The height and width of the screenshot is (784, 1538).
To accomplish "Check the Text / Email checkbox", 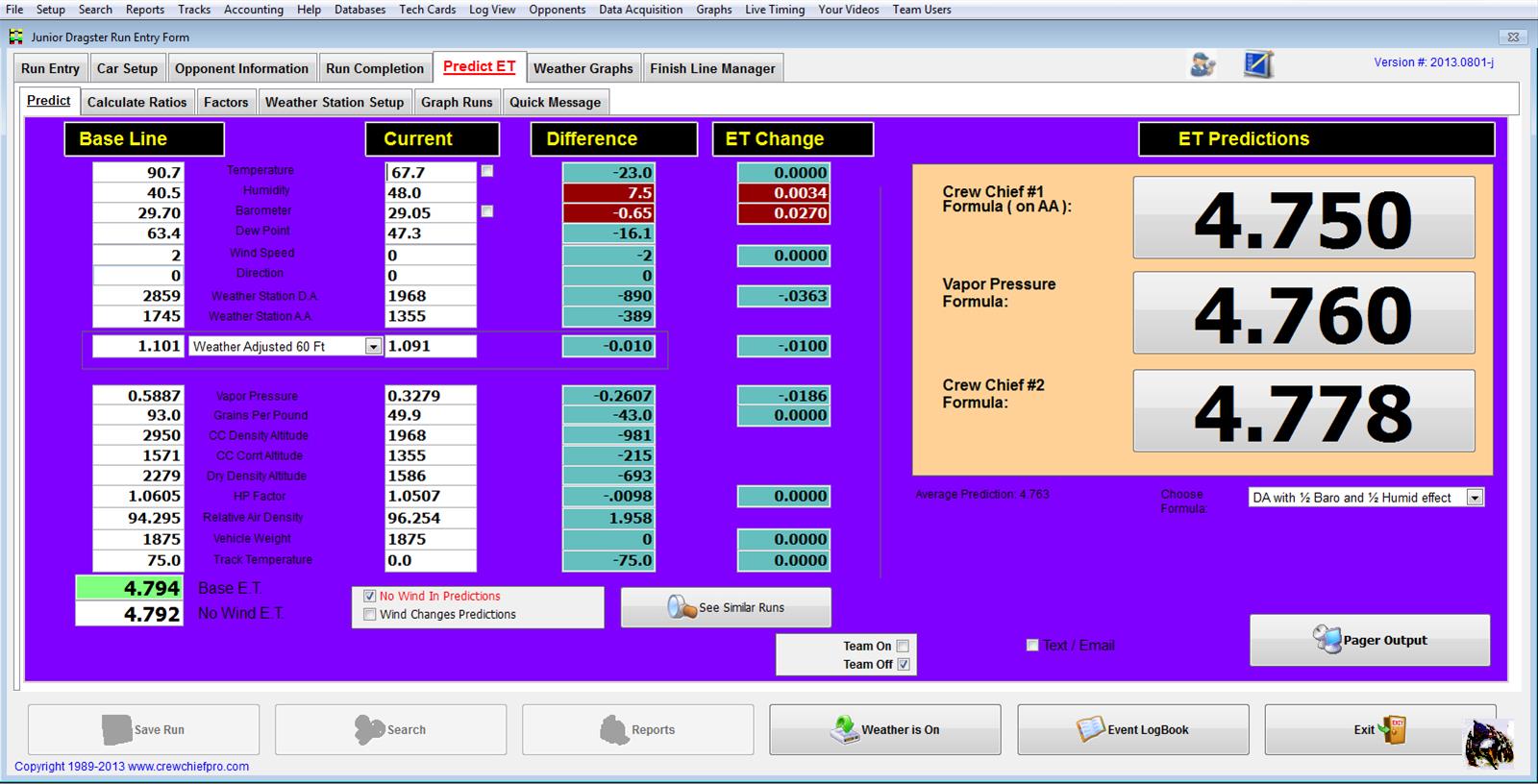I will (1032, 646).
